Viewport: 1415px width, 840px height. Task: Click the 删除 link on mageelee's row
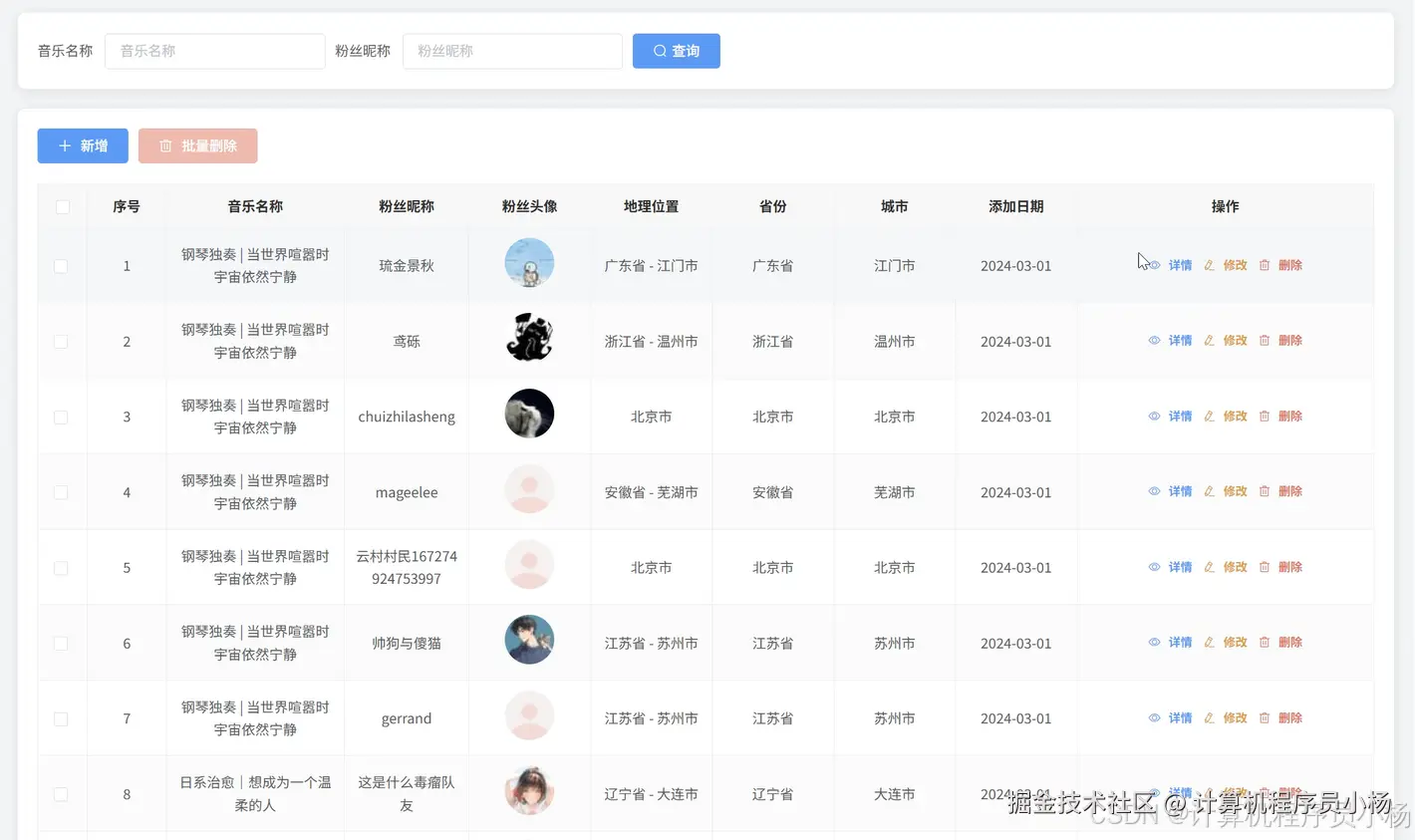(1290, 490)
